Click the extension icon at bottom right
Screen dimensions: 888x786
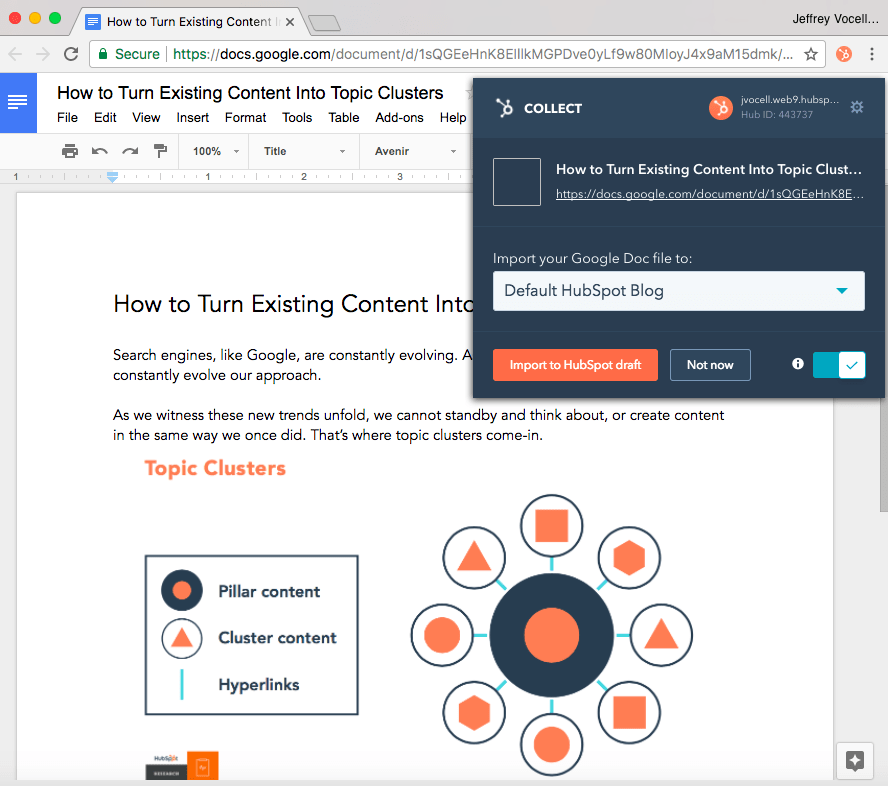tap(855, 761)
